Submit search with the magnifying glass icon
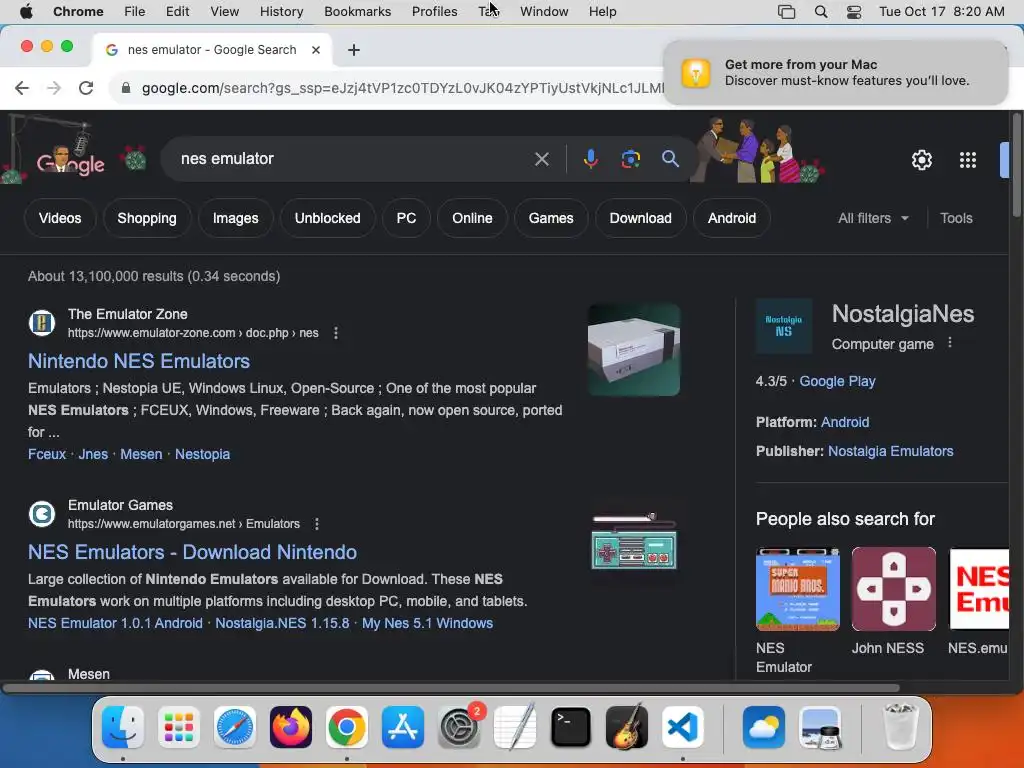The width and height of the screenshot is (1024, 768). click(670, 159)
